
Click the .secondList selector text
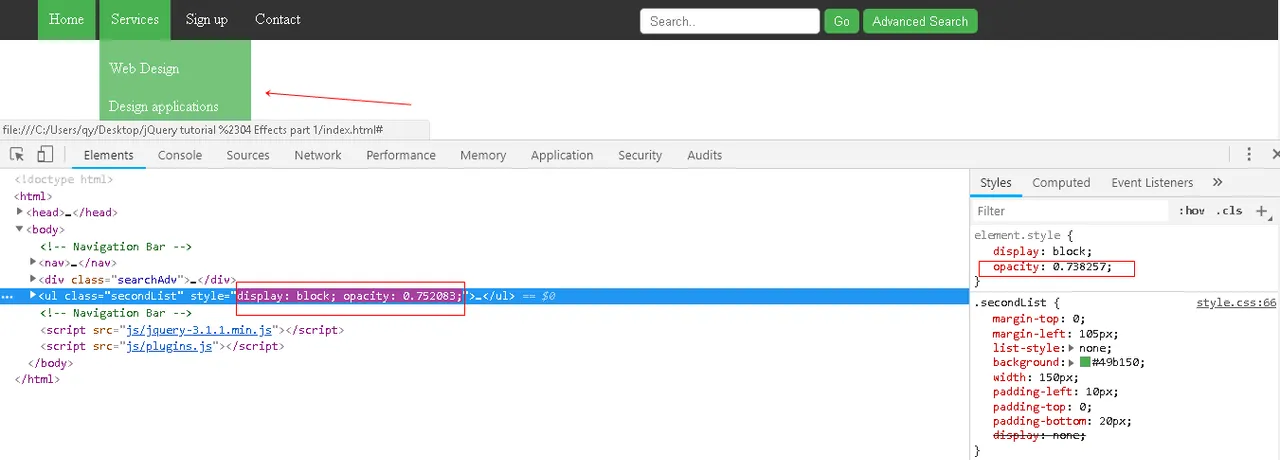[1011, 302]
